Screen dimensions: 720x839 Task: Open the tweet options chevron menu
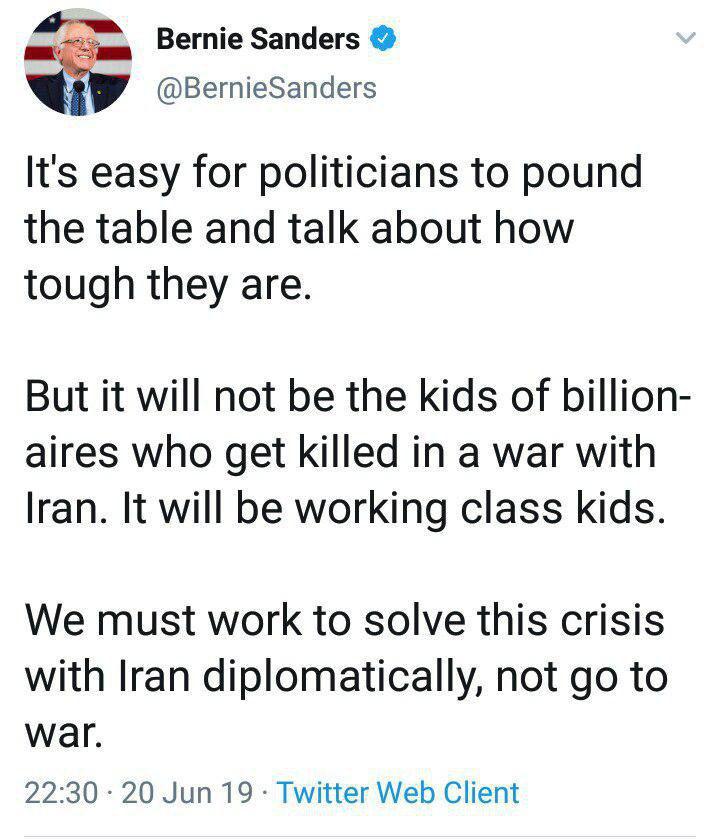[x=685, y=39]
